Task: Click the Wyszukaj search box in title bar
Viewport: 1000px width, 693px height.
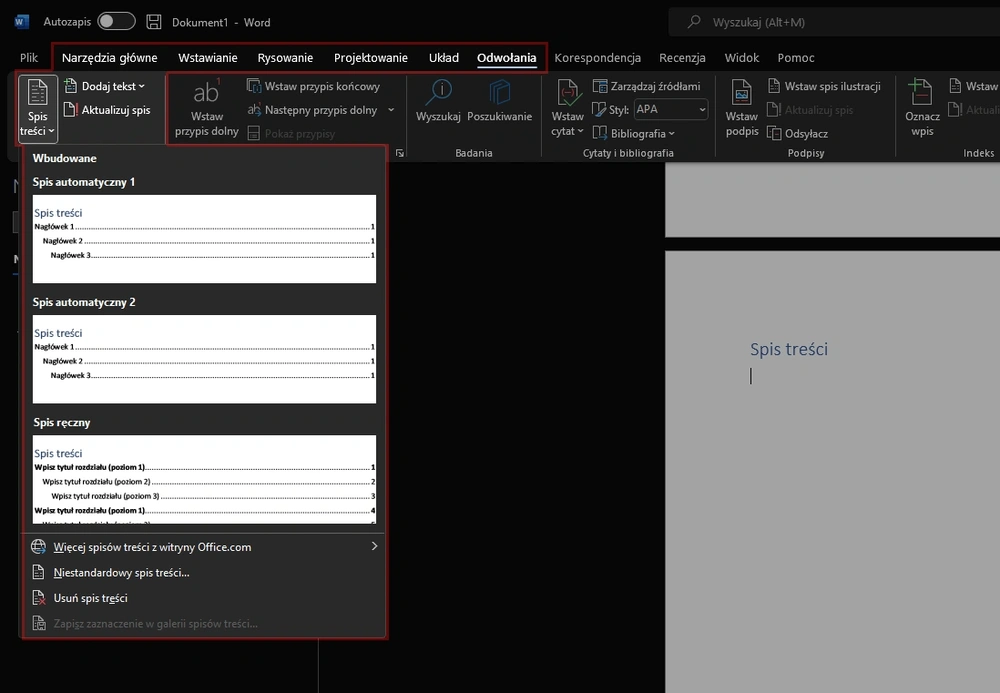Action: (x=834, y=22)
